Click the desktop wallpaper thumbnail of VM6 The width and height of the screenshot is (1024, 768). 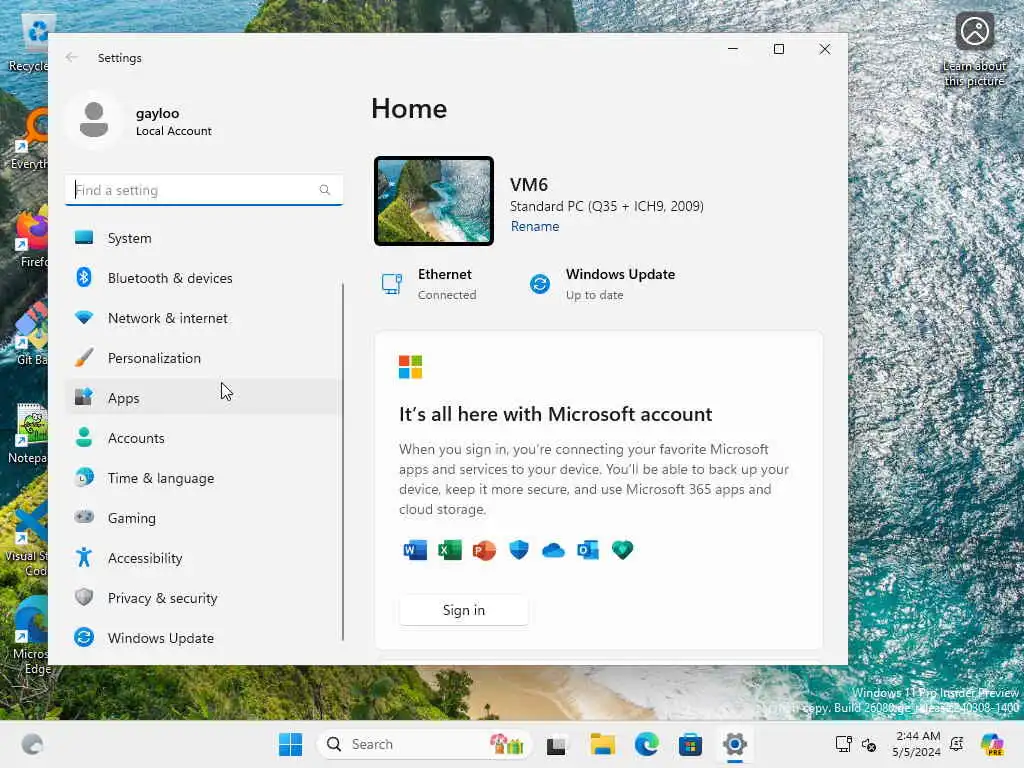[x=434, y=201]
